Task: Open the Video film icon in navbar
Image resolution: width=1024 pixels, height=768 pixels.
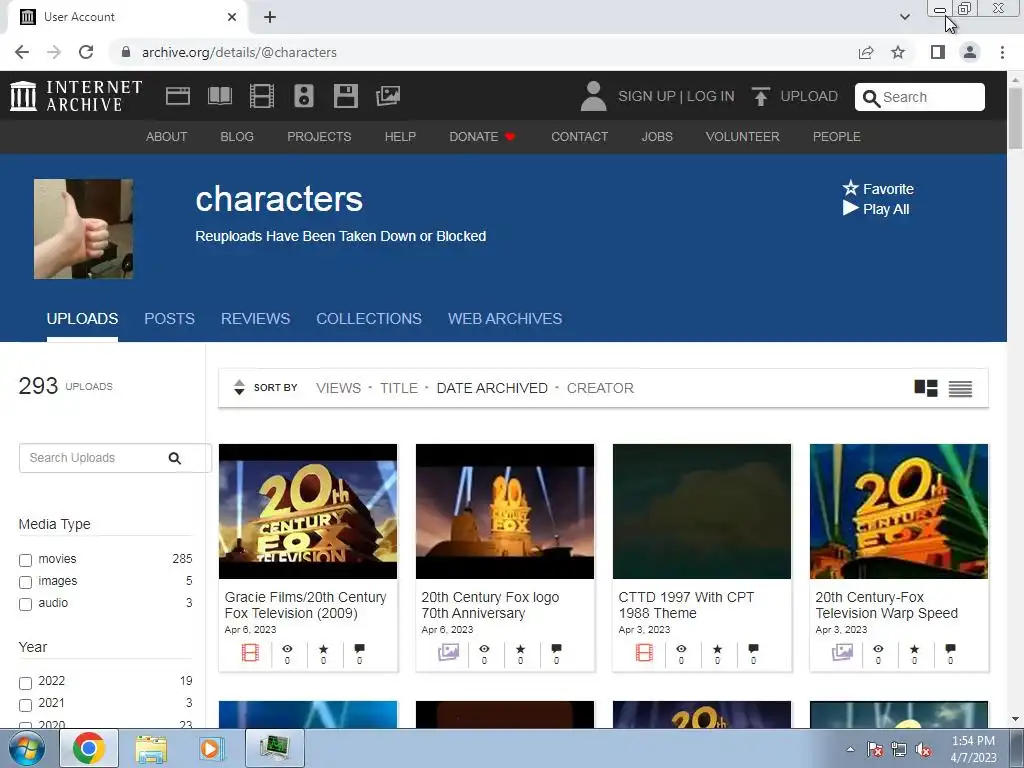Action: click(x=262, y=96)
